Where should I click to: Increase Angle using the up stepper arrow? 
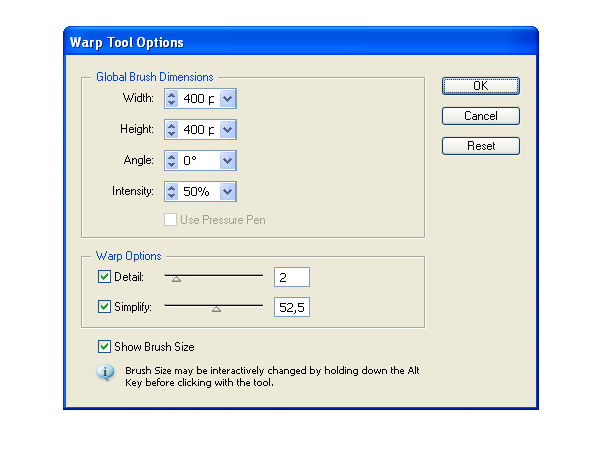click(x=172, y=157)
